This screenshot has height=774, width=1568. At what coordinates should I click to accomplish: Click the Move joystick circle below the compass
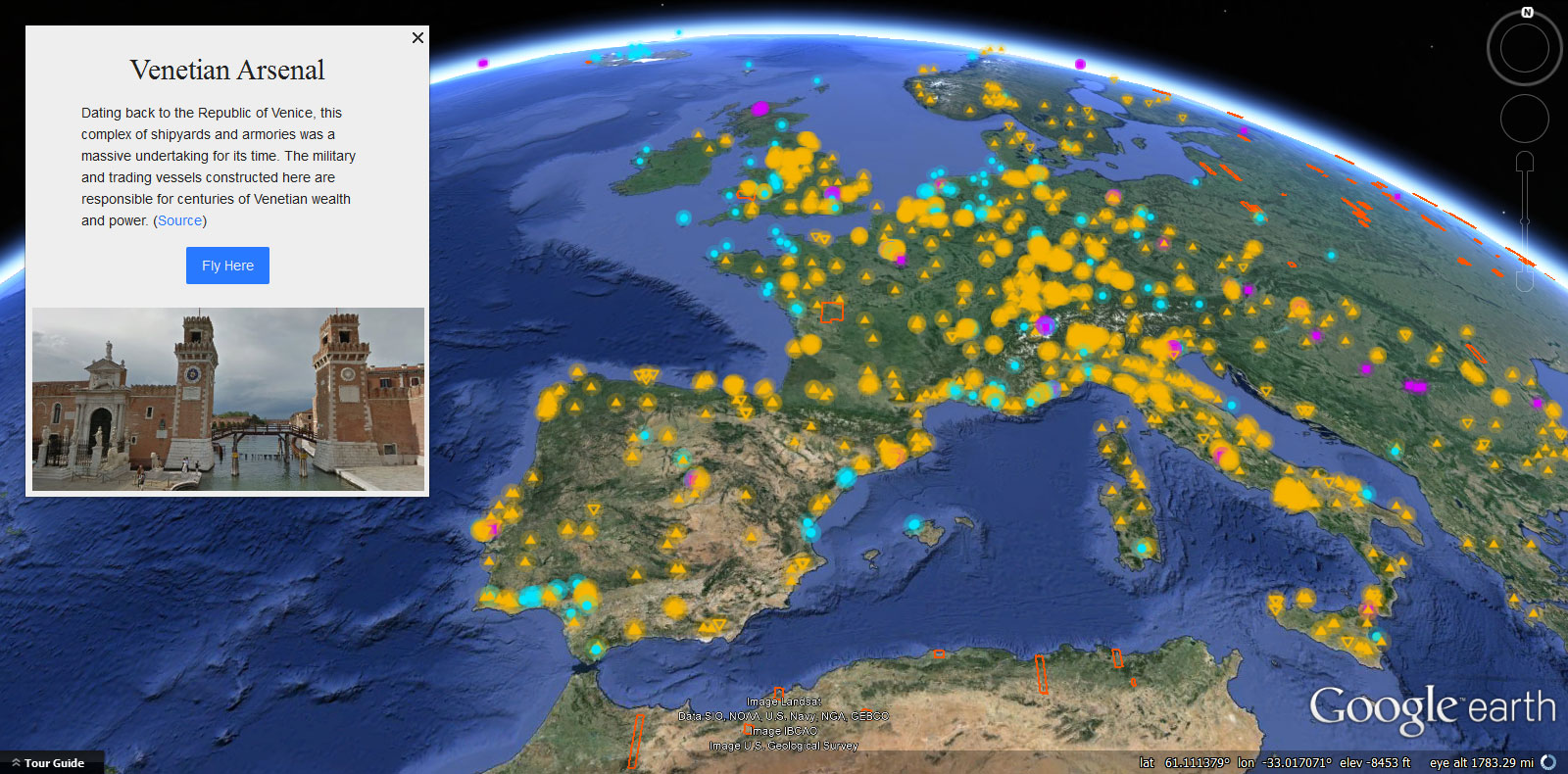coord(1524,119)
